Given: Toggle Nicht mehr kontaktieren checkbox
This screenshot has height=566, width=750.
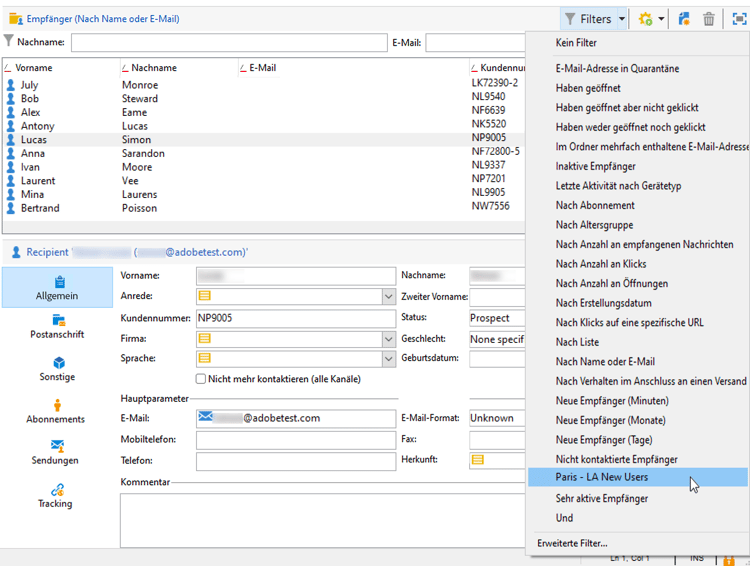Looking at the screenshot, I should 200,379.
